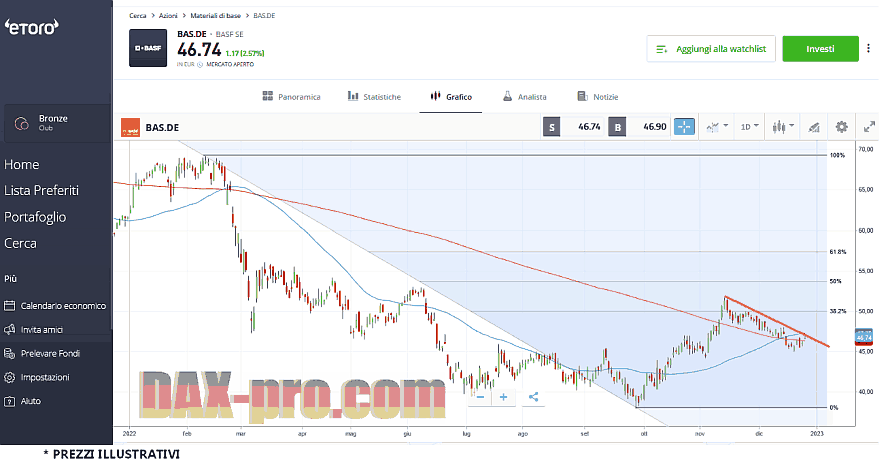Zoom out chart with minus button
This screenshot has height=462, width=879.
(x=480, y=397)
